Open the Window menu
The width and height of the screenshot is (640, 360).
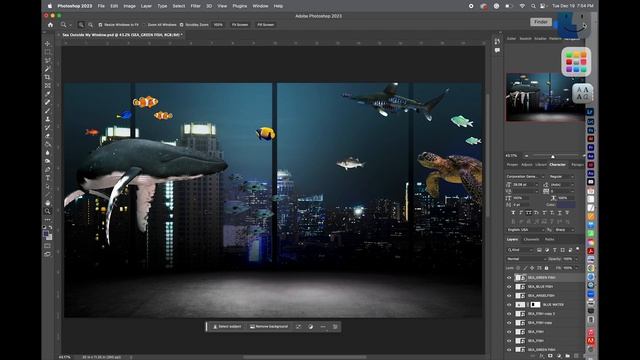click(260, 6)
